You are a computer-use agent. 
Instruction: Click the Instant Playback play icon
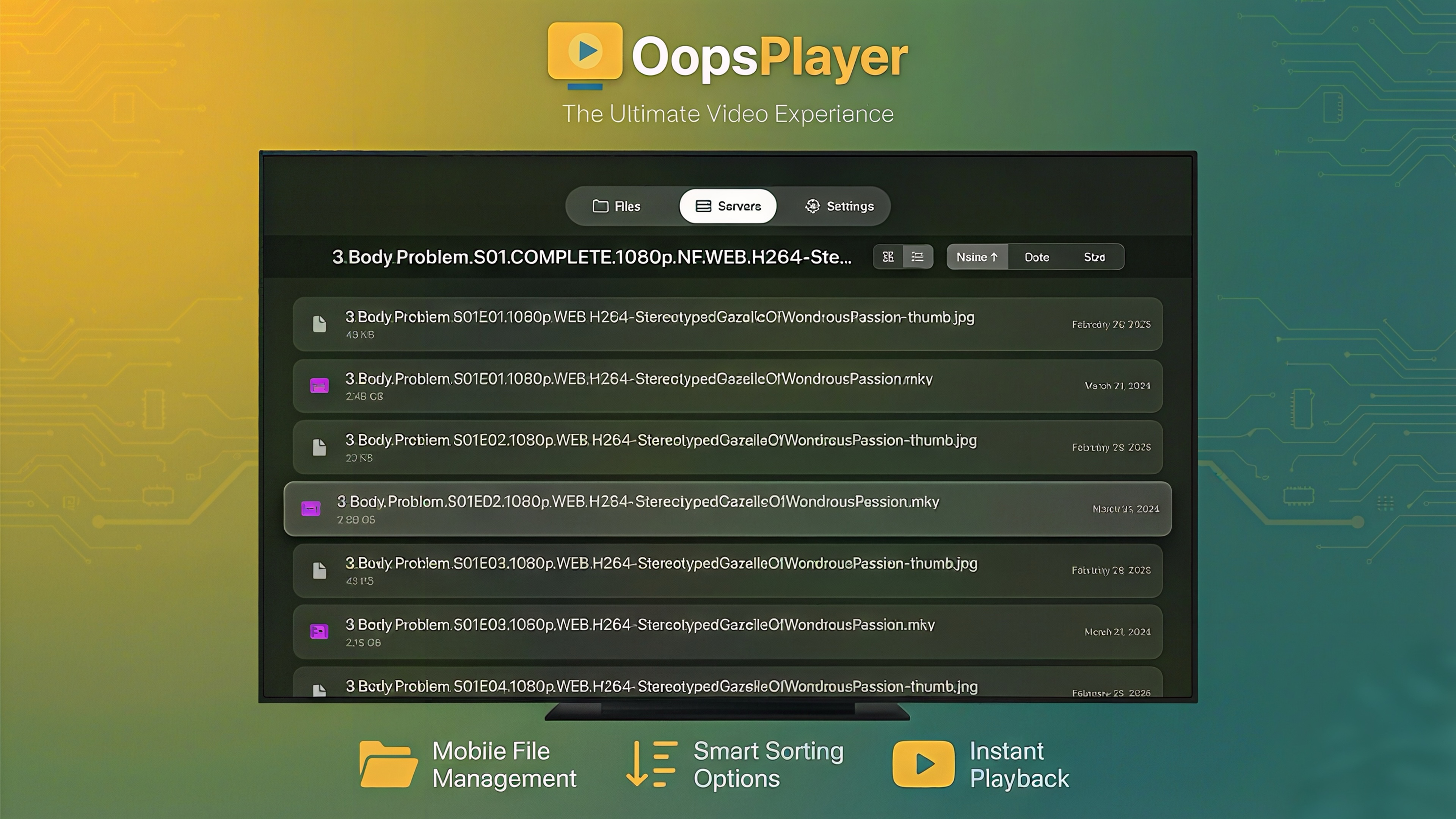pyautogui.click(x=924, y=764)
